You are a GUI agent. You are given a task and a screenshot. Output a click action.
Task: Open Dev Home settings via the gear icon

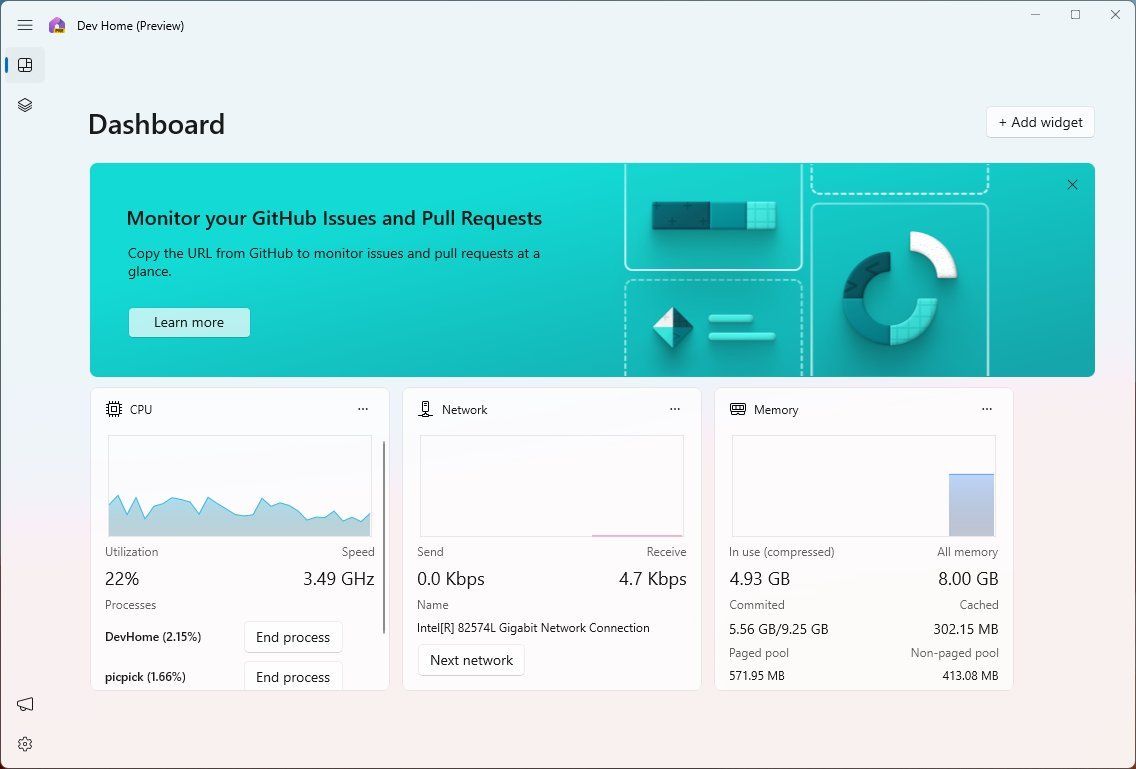click(x=24, y=743)
